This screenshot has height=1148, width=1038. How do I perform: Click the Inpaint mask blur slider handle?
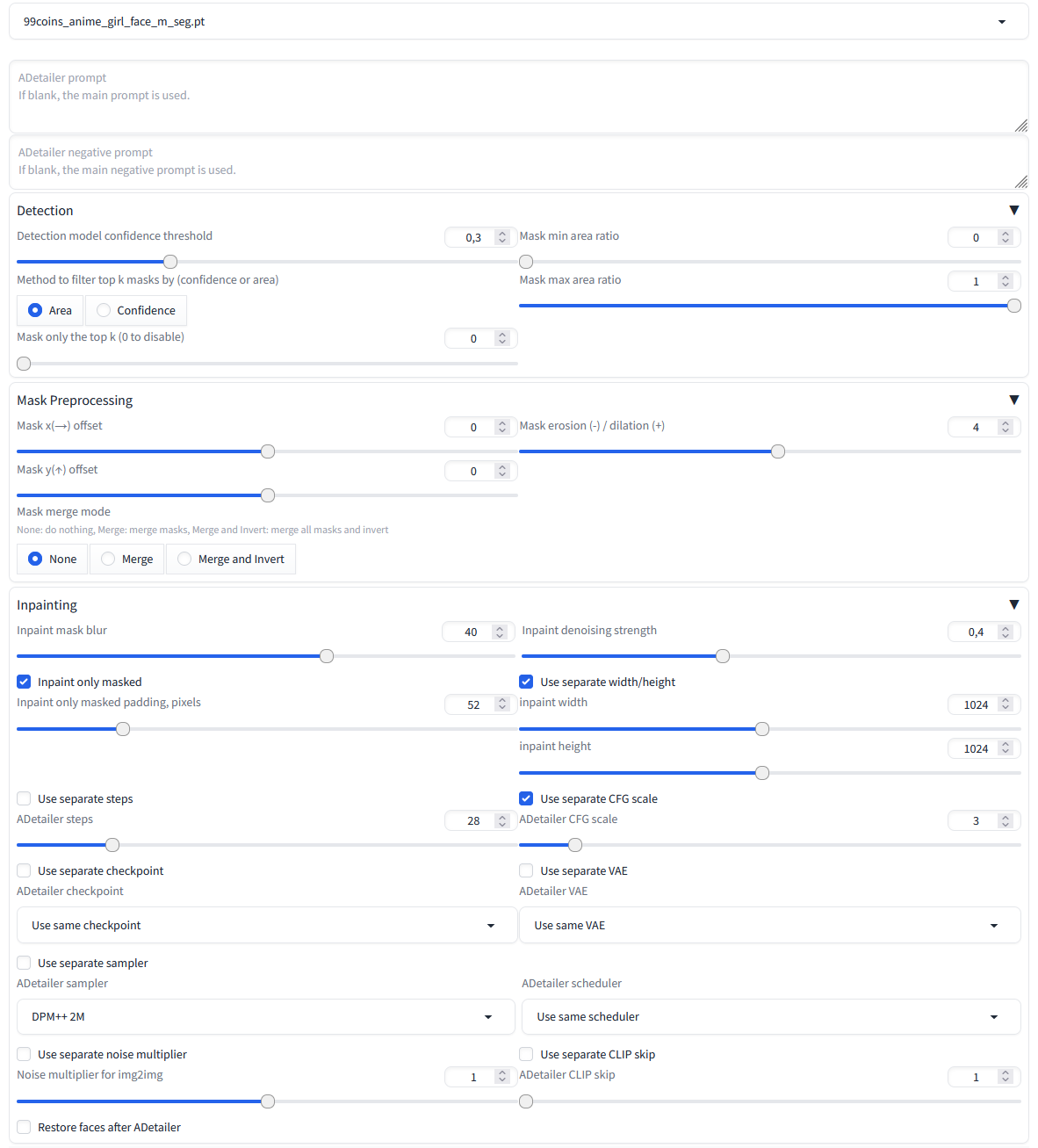pos(327,656)
